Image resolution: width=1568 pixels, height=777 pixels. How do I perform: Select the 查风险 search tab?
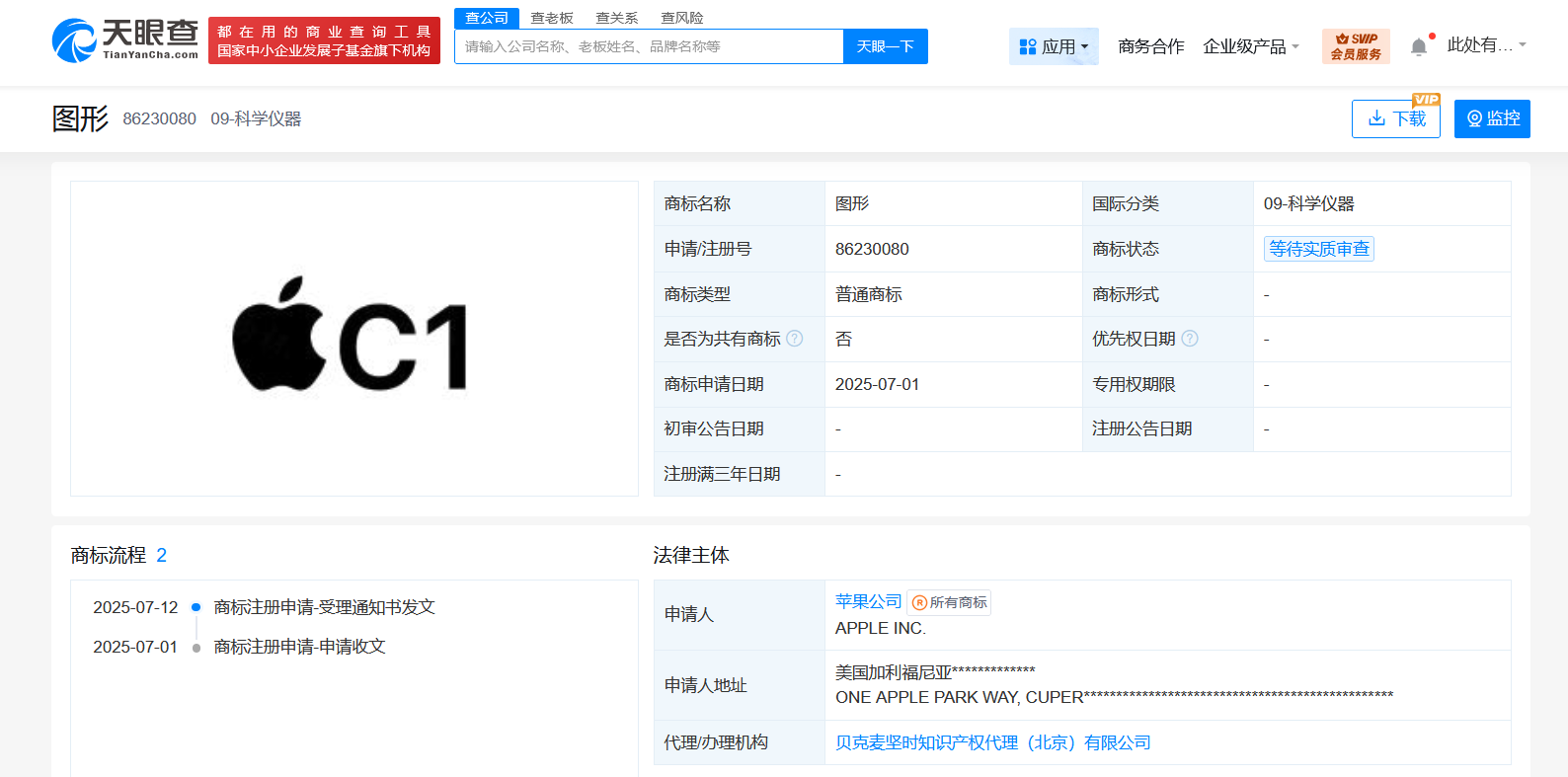[x=682, y=18]
